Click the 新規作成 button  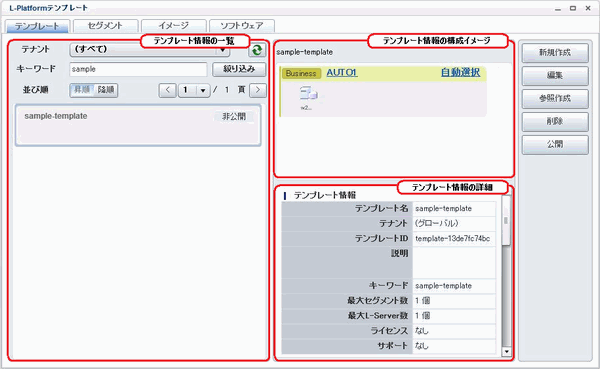click(x=555, y=53)
